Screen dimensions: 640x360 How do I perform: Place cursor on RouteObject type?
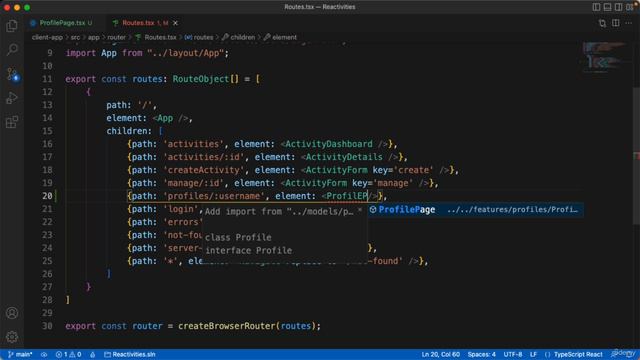point(200,79)
